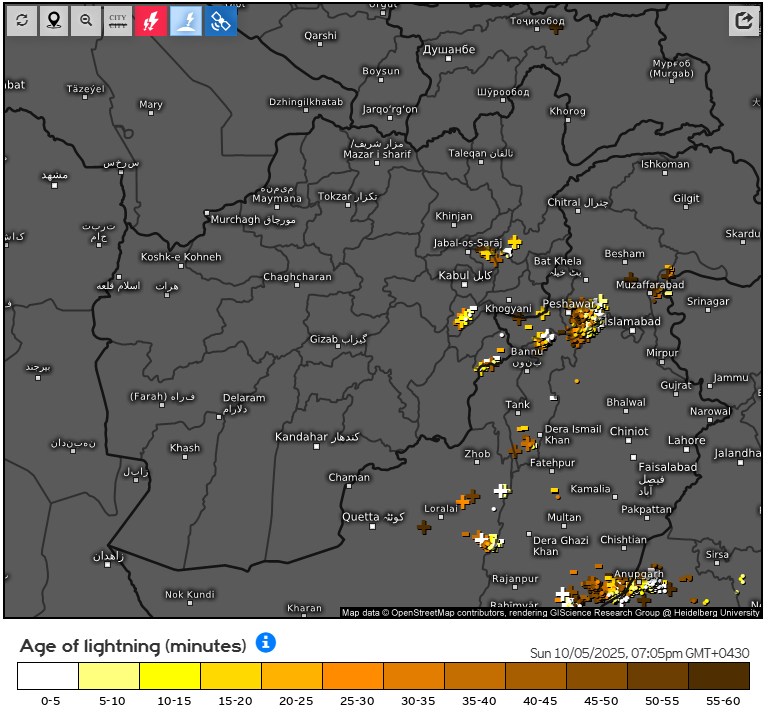This screenshot has width=764, height=707.
Task: Click the satellite layer icon
Action: (221, 20)
